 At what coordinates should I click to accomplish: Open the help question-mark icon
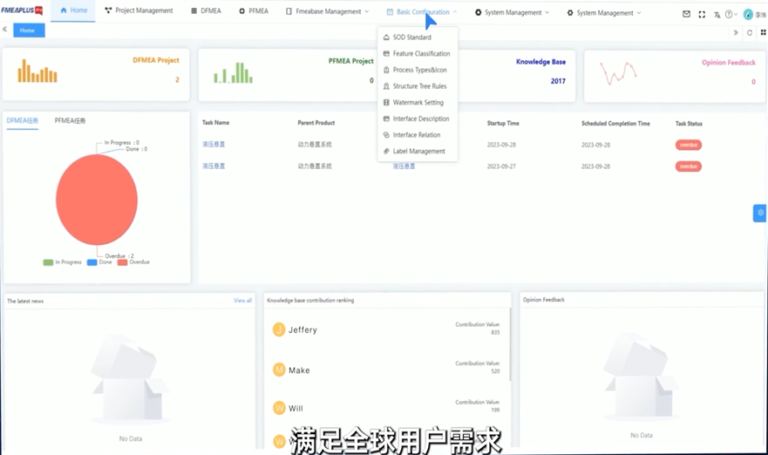[x=729, y=15]
